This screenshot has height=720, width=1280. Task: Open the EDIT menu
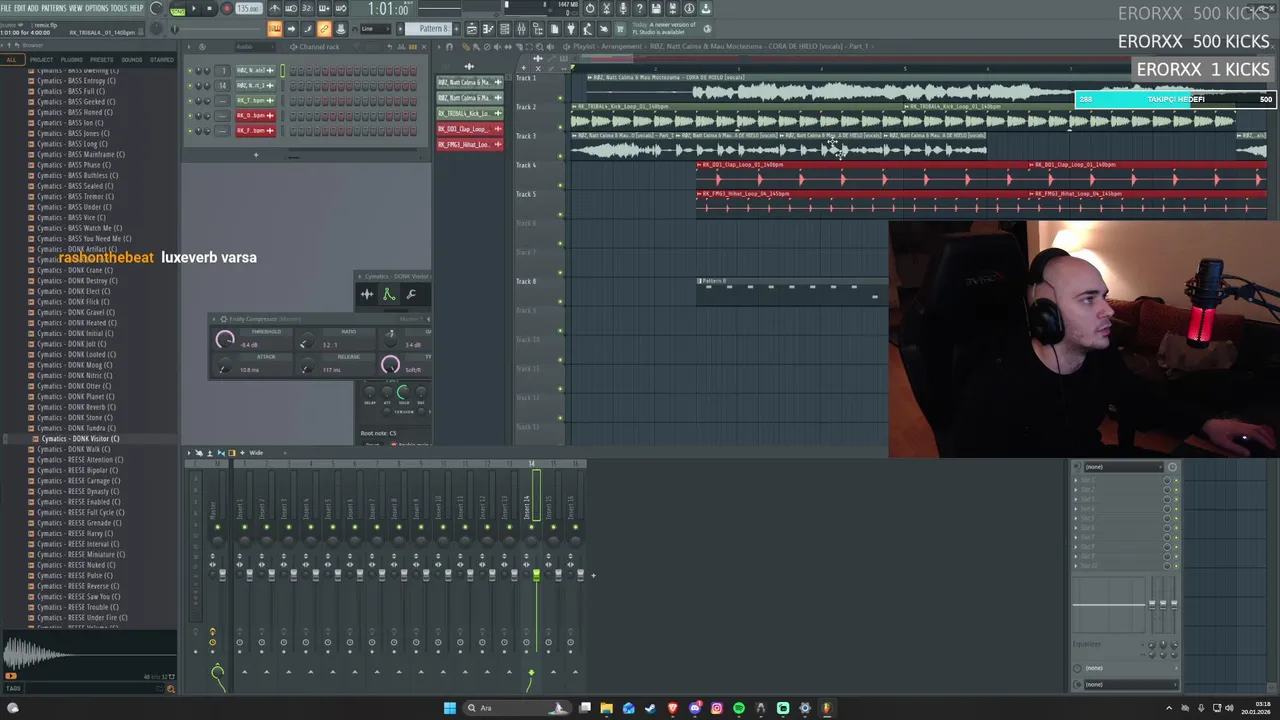pyautogui.click(x=19, y=8)
